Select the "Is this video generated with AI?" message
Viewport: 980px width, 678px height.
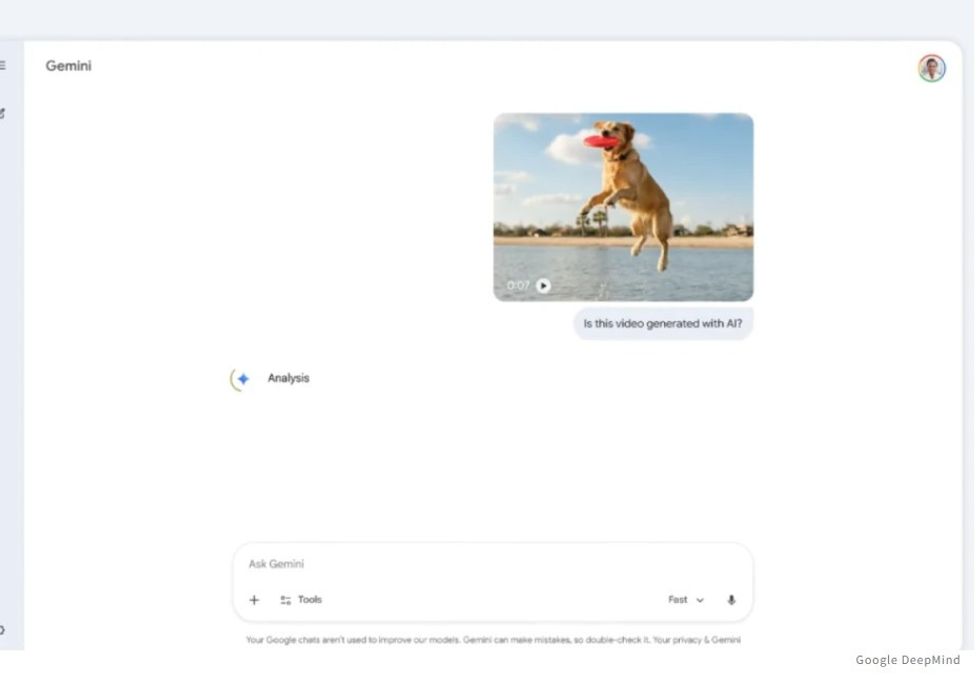(x=662, y=324)
